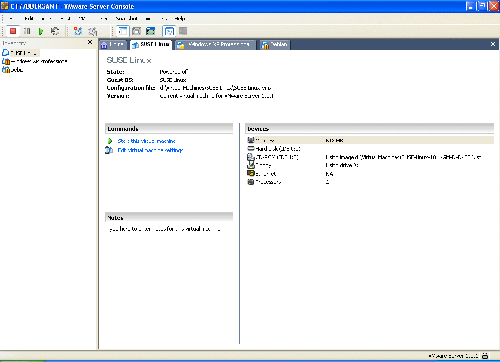
Task: Close the current tab with the X
Action: (493, 44)
